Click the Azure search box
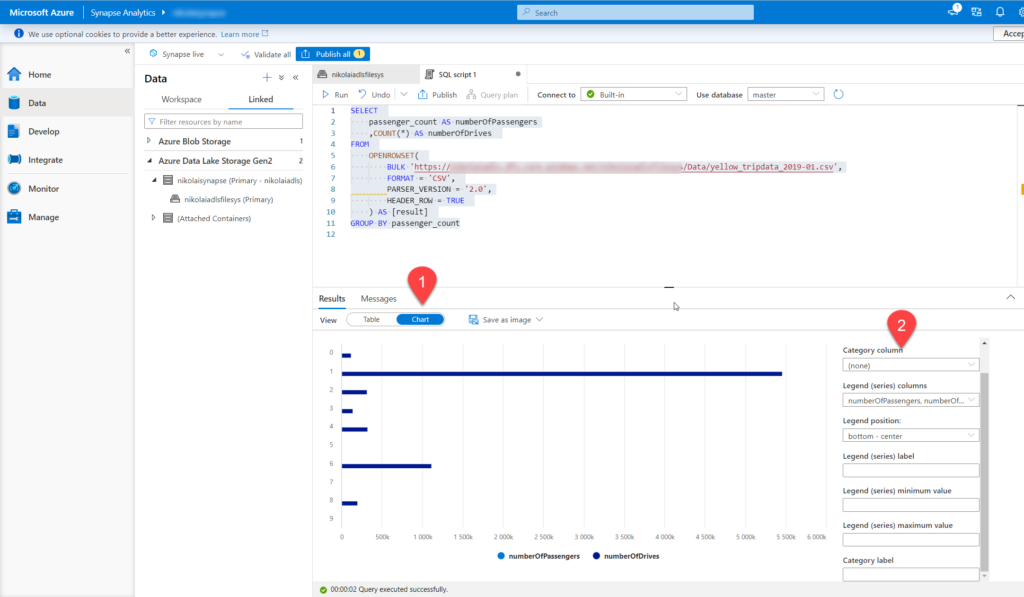The height and width of the screenshot is (597, 1024). pyautogui.click(x=635, y=12)
